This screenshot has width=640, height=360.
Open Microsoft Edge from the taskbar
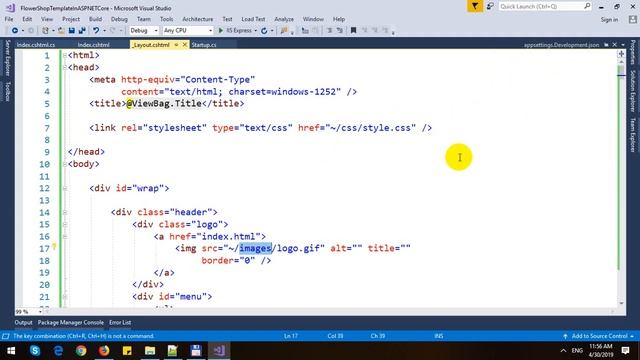pyautogui.click(x=58, y=351)
